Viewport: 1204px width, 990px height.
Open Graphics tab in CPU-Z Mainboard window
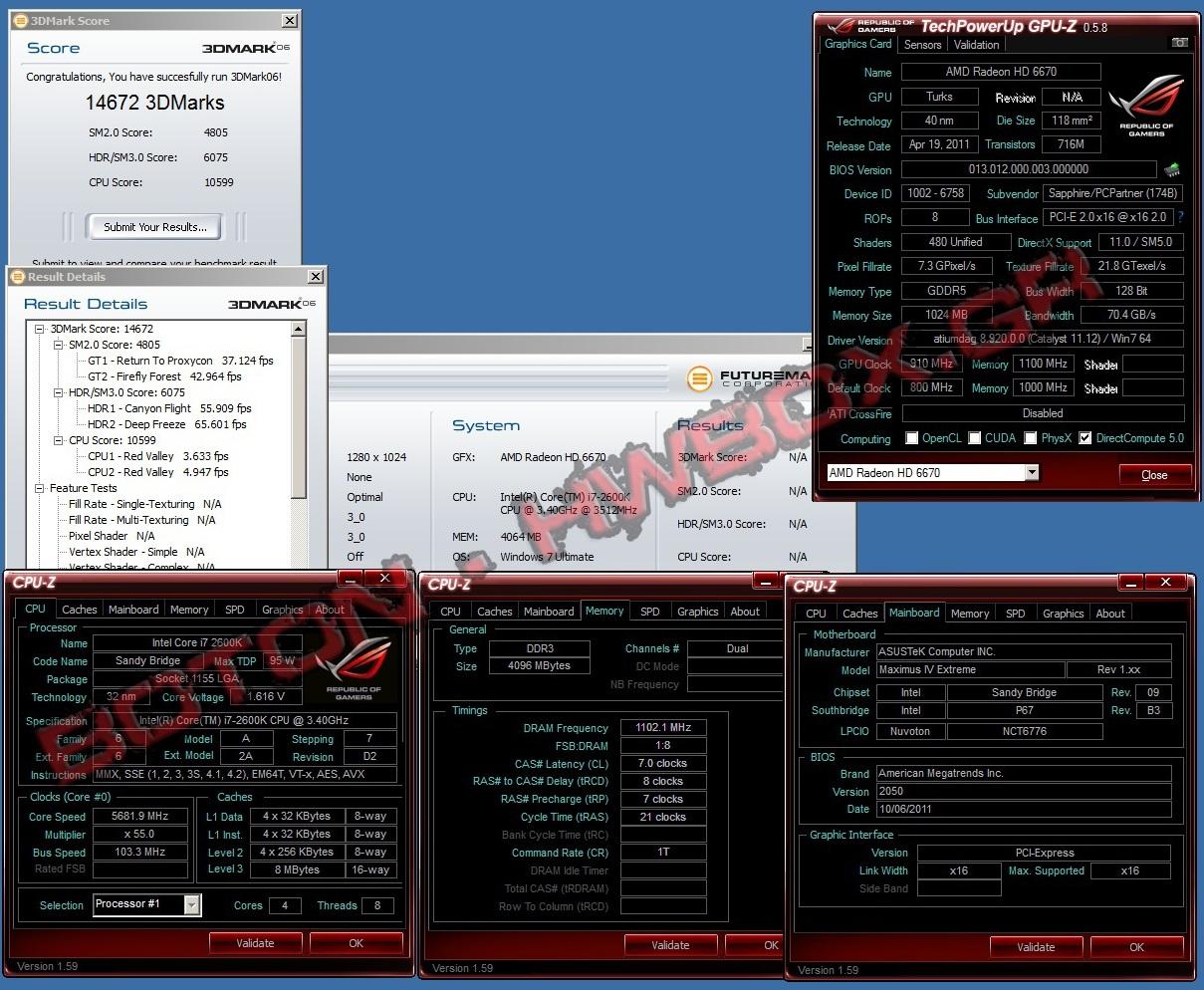1063,614
